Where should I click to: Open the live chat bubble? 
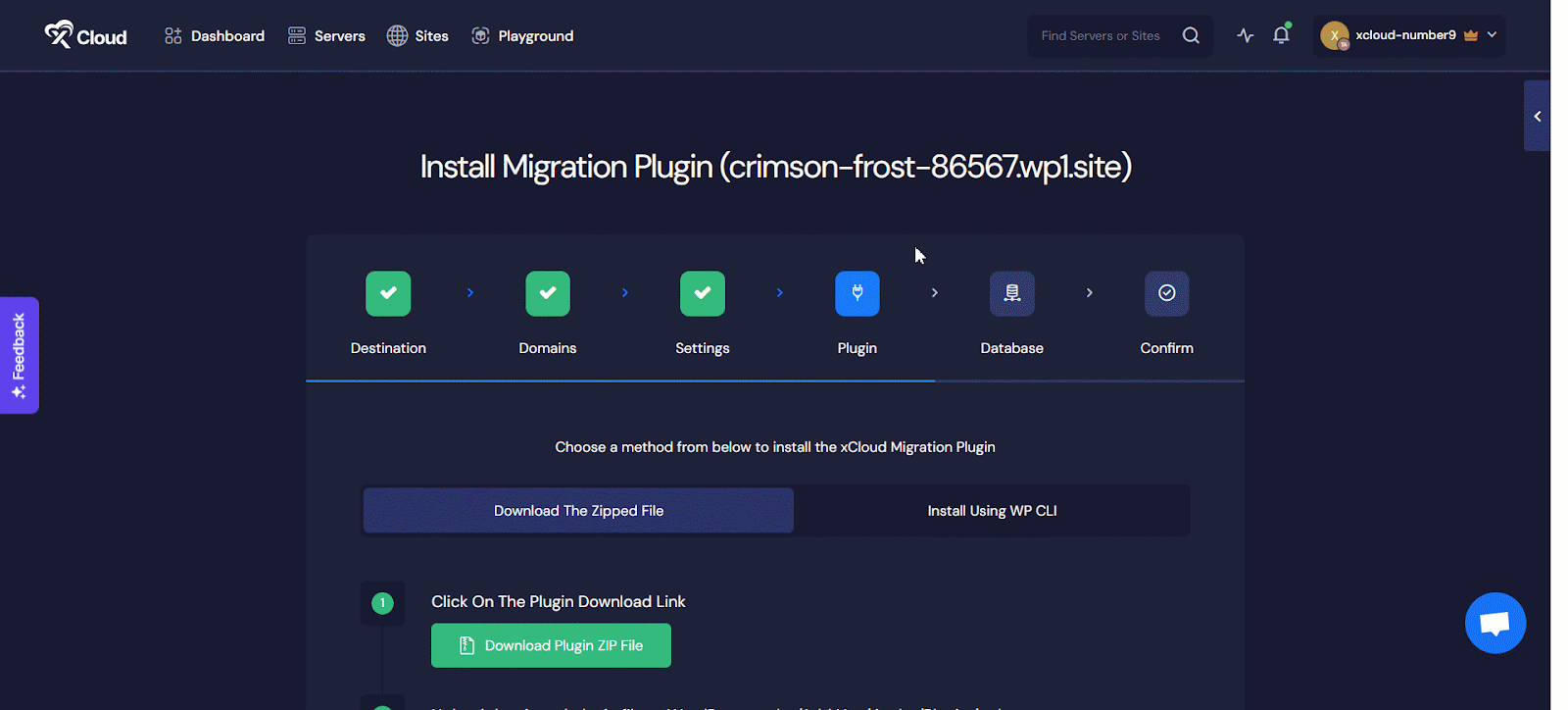(x=1495, y=623)
